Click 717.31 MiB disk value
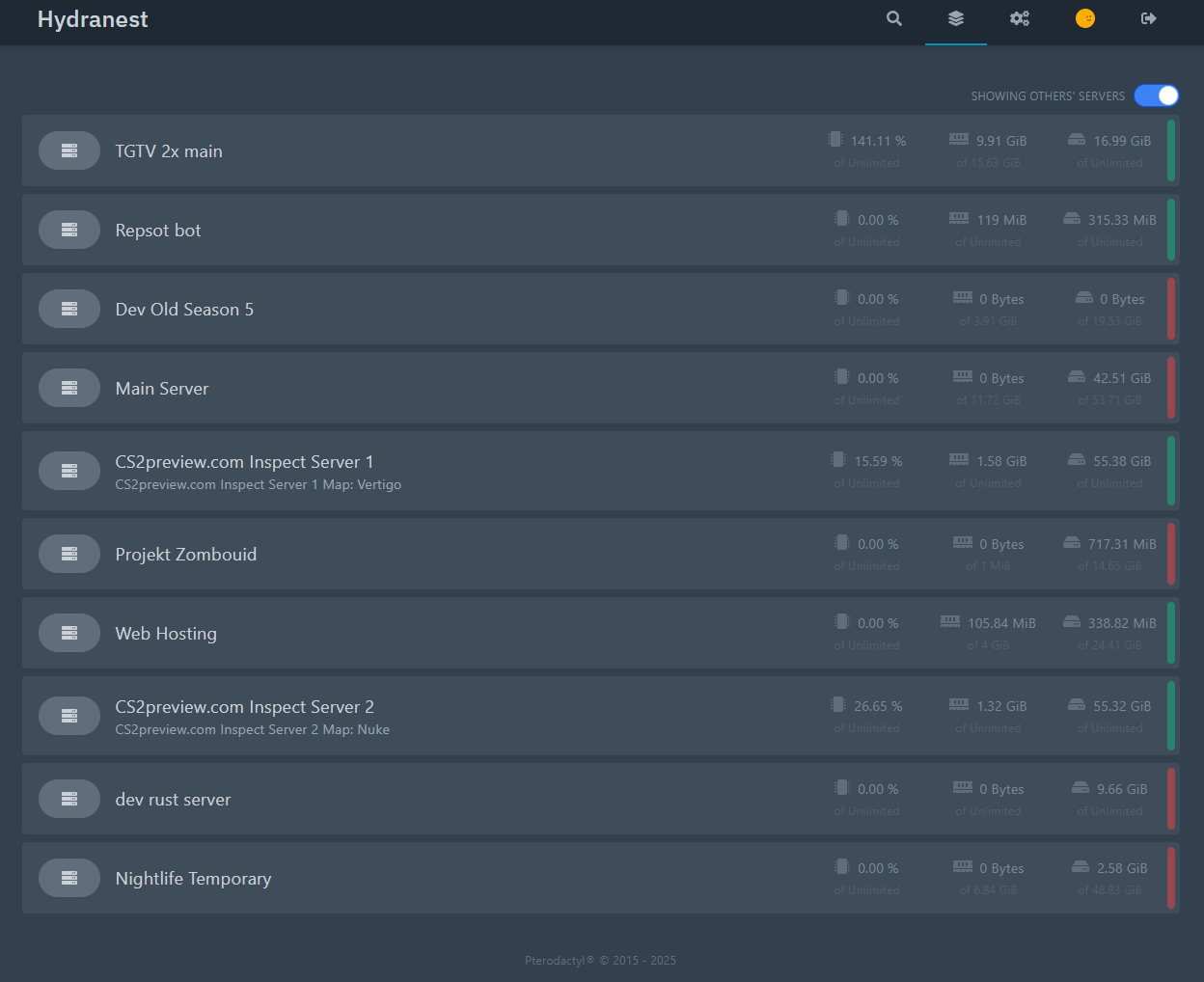 (1122, 544)
